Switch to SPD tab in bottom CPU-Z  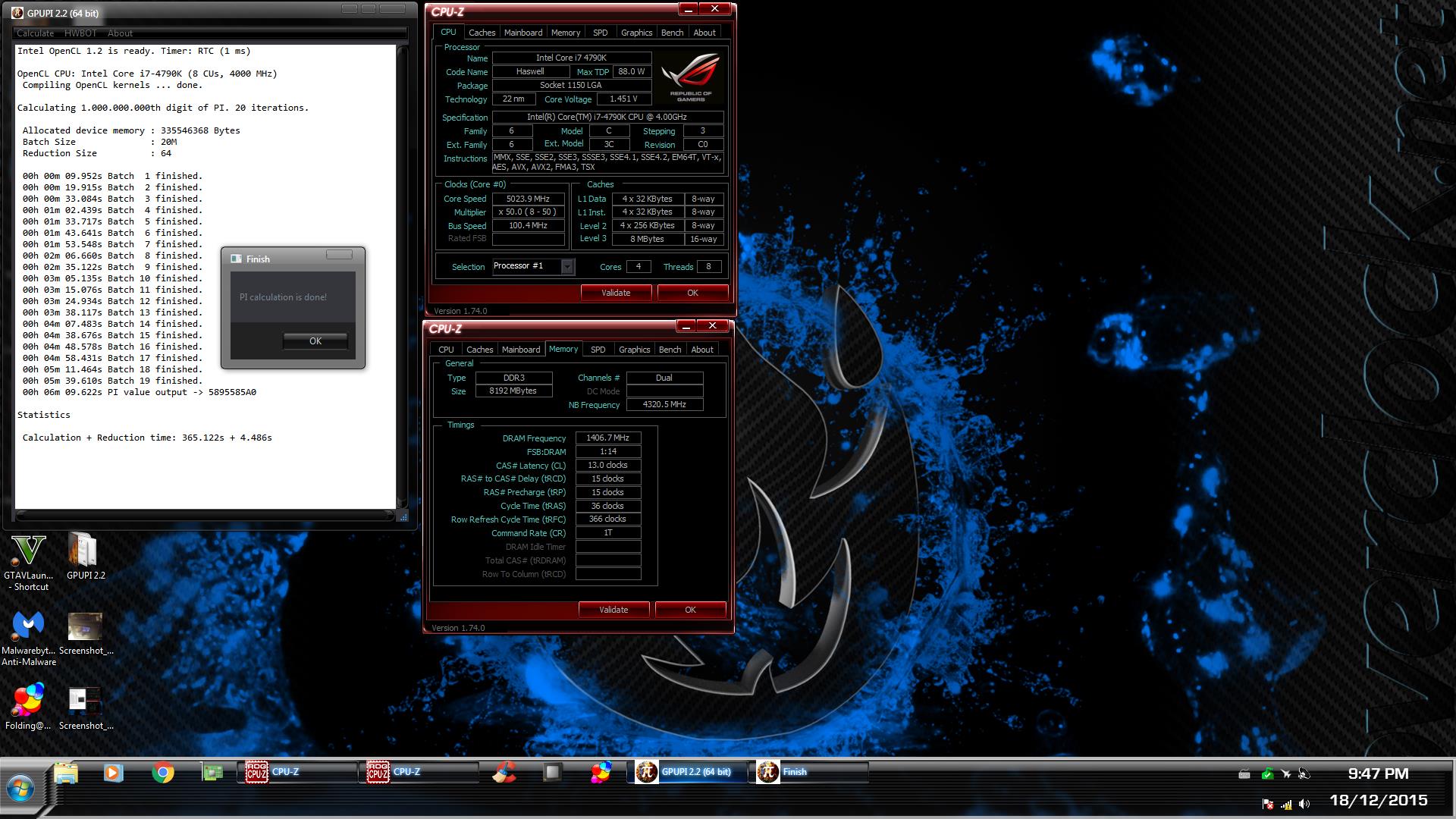(598, 350)
